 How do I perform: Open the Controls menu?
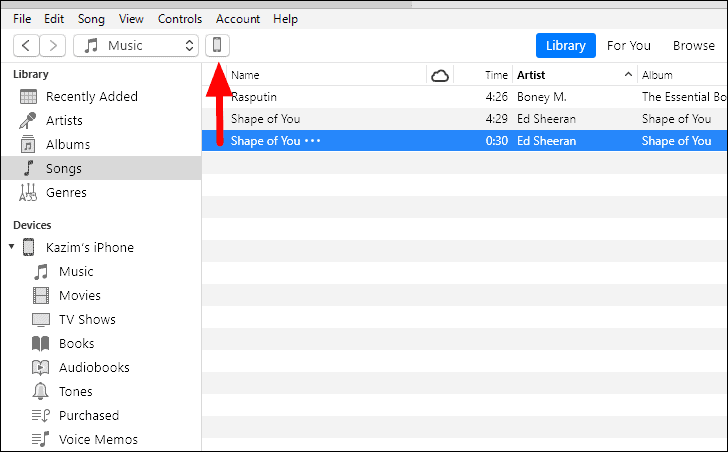pyautogui.click(x=180, y=19)
